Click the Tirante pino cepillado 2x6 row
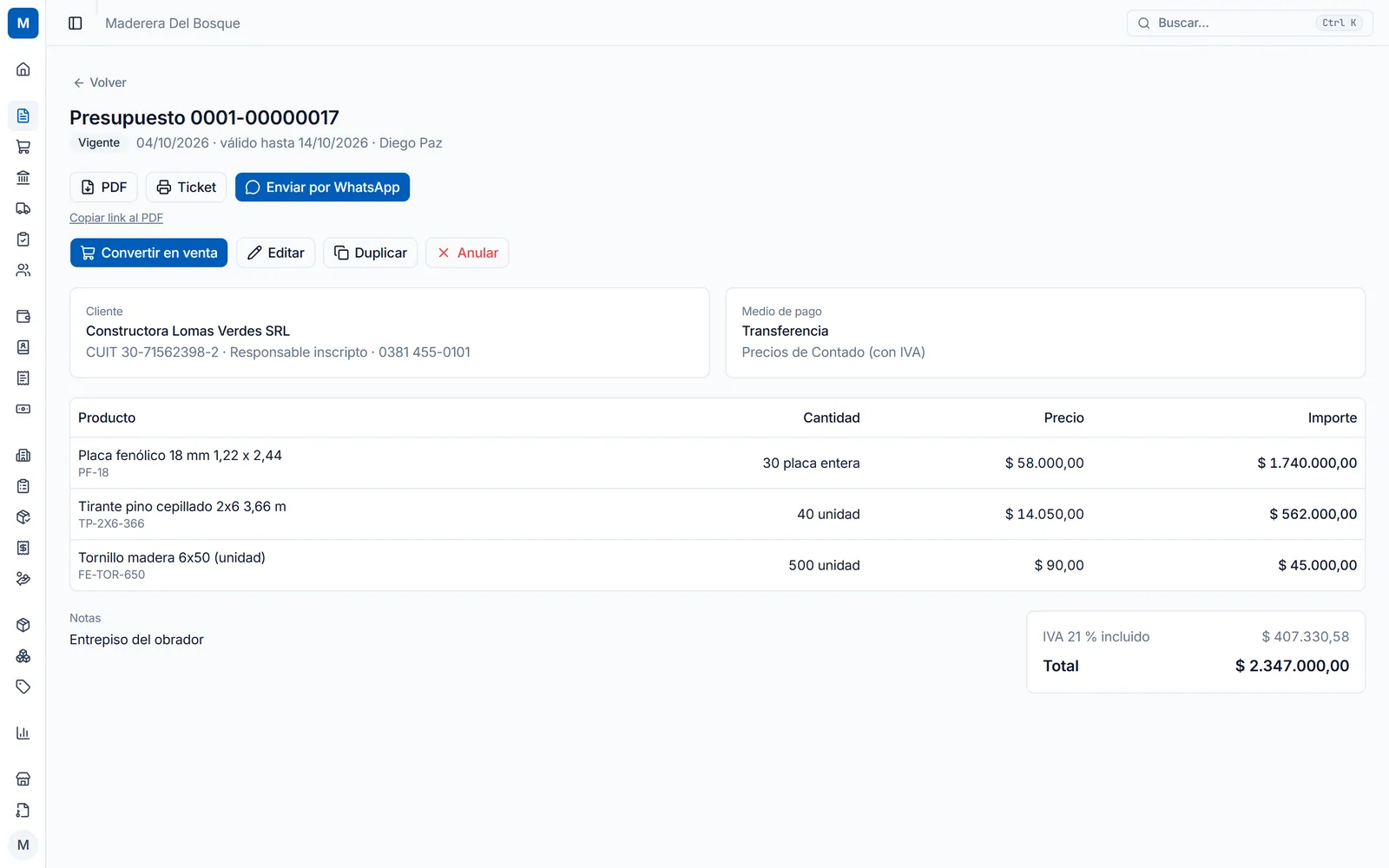 click(717, 515)
